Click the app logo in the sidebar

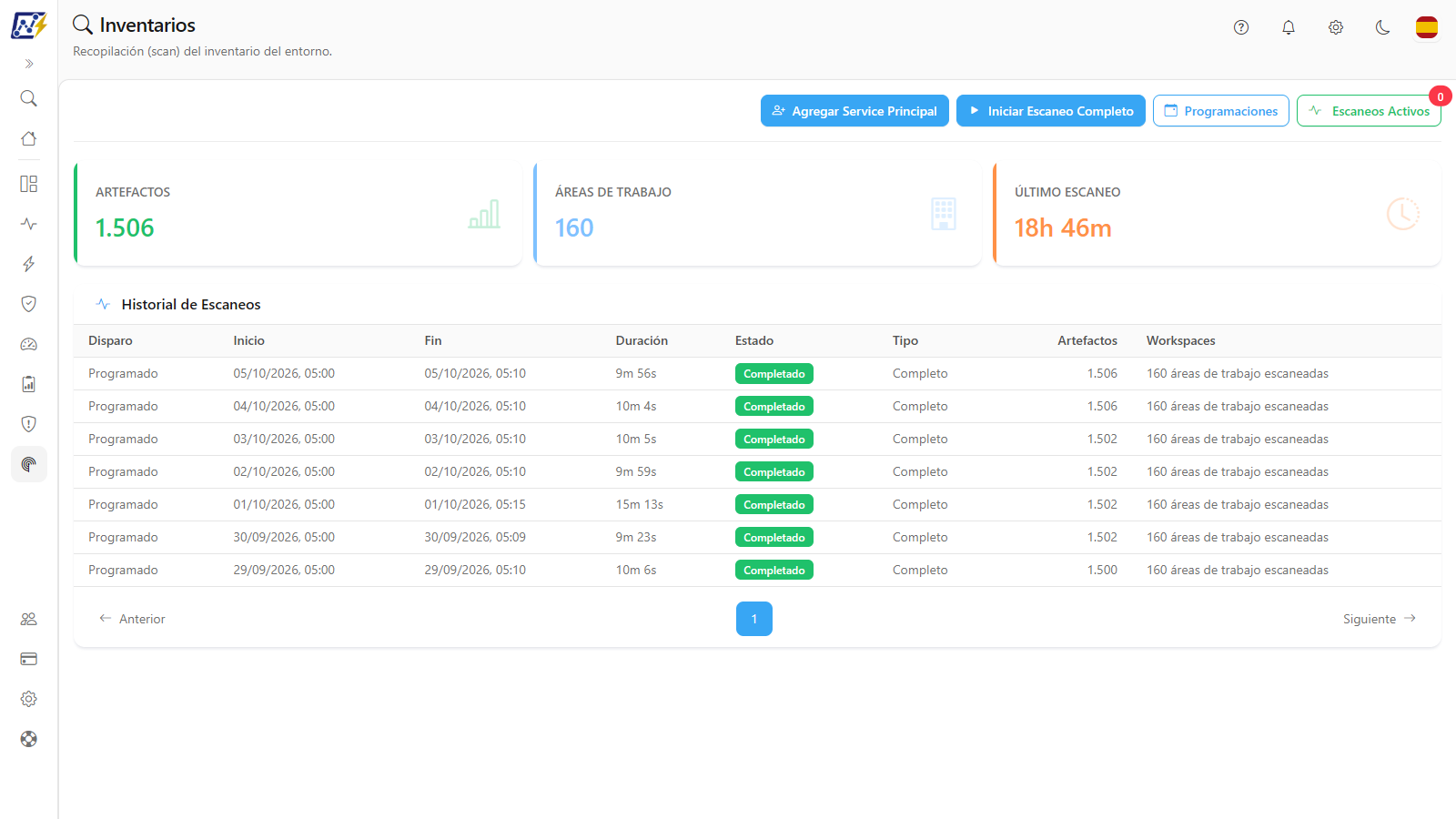29,25
